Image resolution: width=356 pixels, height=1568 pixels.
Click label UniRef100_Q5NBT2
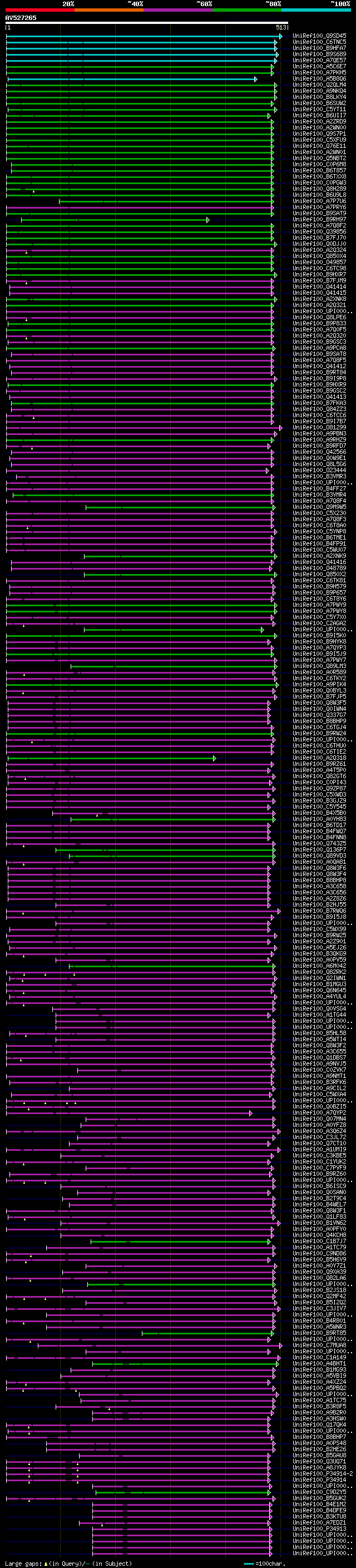coord(319,159)
